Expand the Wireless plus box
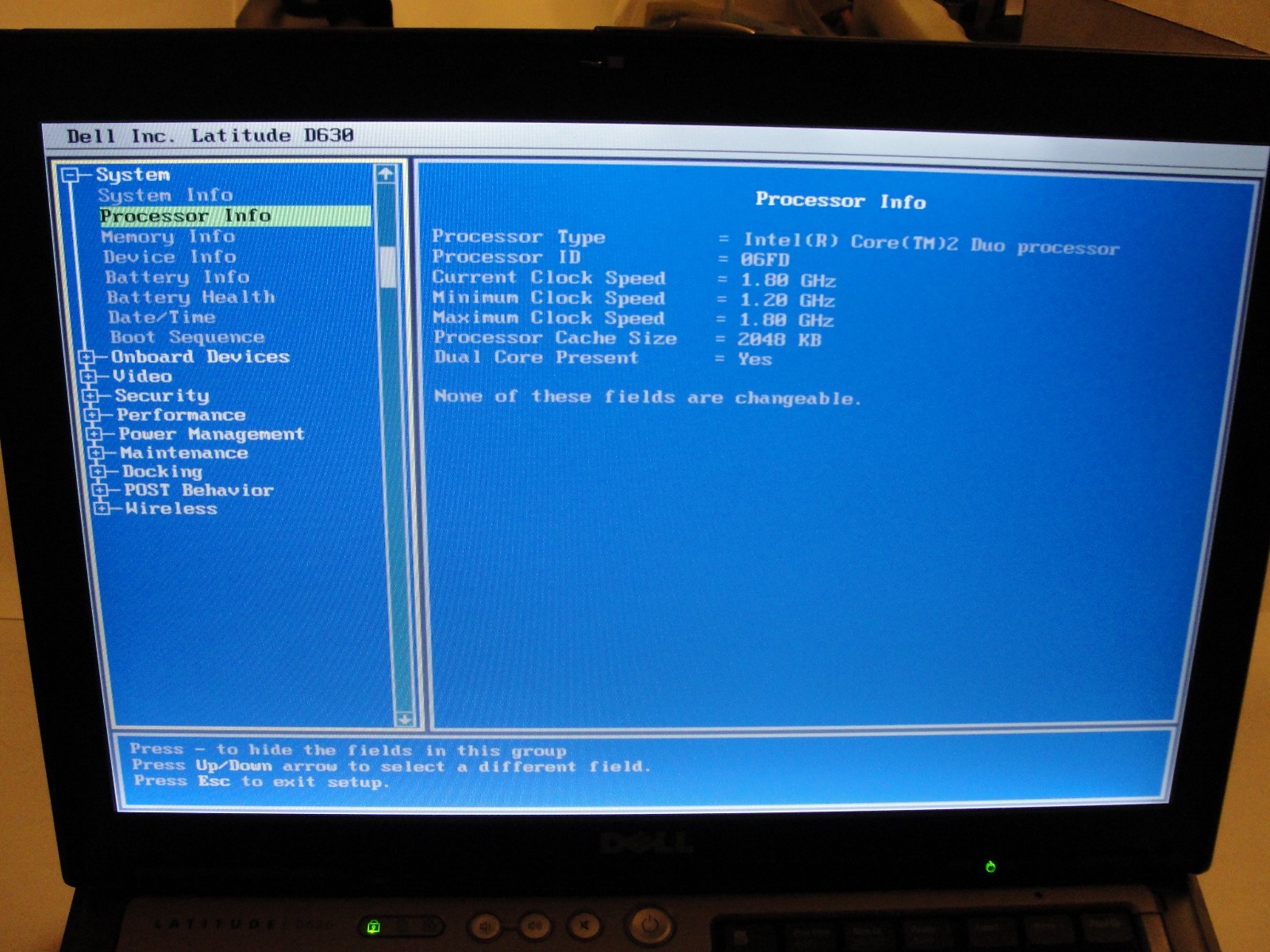 [x=102, y=509]
